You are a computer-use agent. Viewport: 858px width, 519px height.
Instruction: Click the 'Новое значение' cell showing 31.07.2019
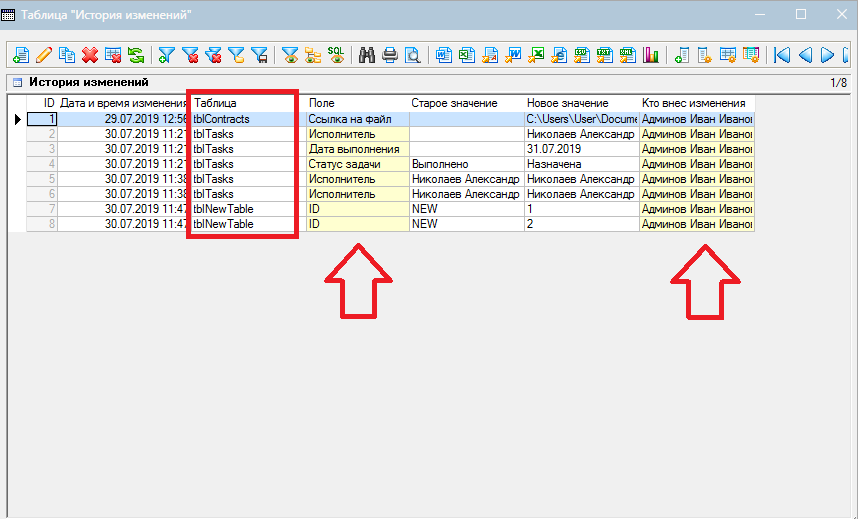[580, 149]
